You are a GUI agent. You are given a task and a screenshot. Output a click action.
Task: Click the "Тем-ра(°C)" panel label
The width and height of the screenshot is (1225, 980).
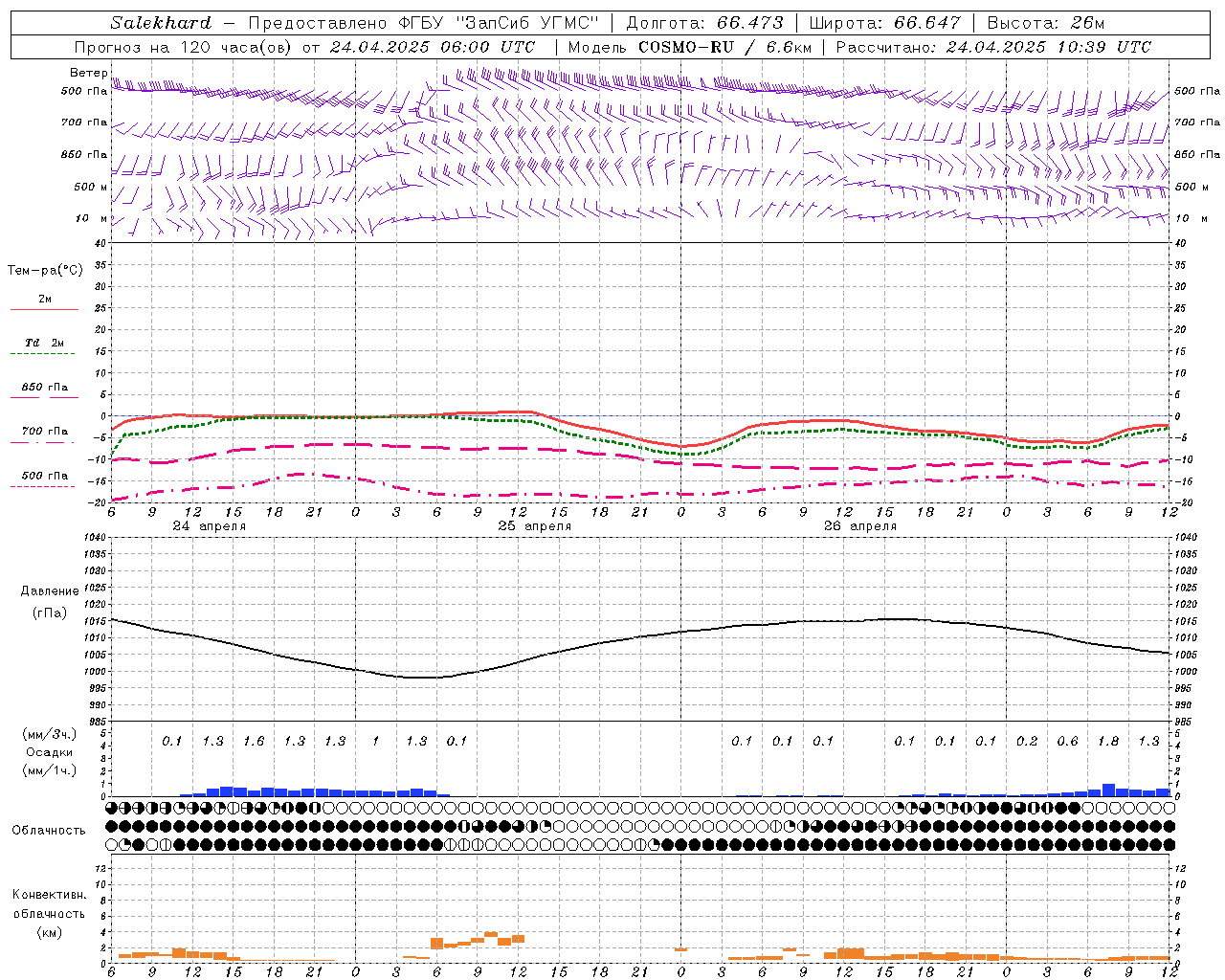point(45,271)
